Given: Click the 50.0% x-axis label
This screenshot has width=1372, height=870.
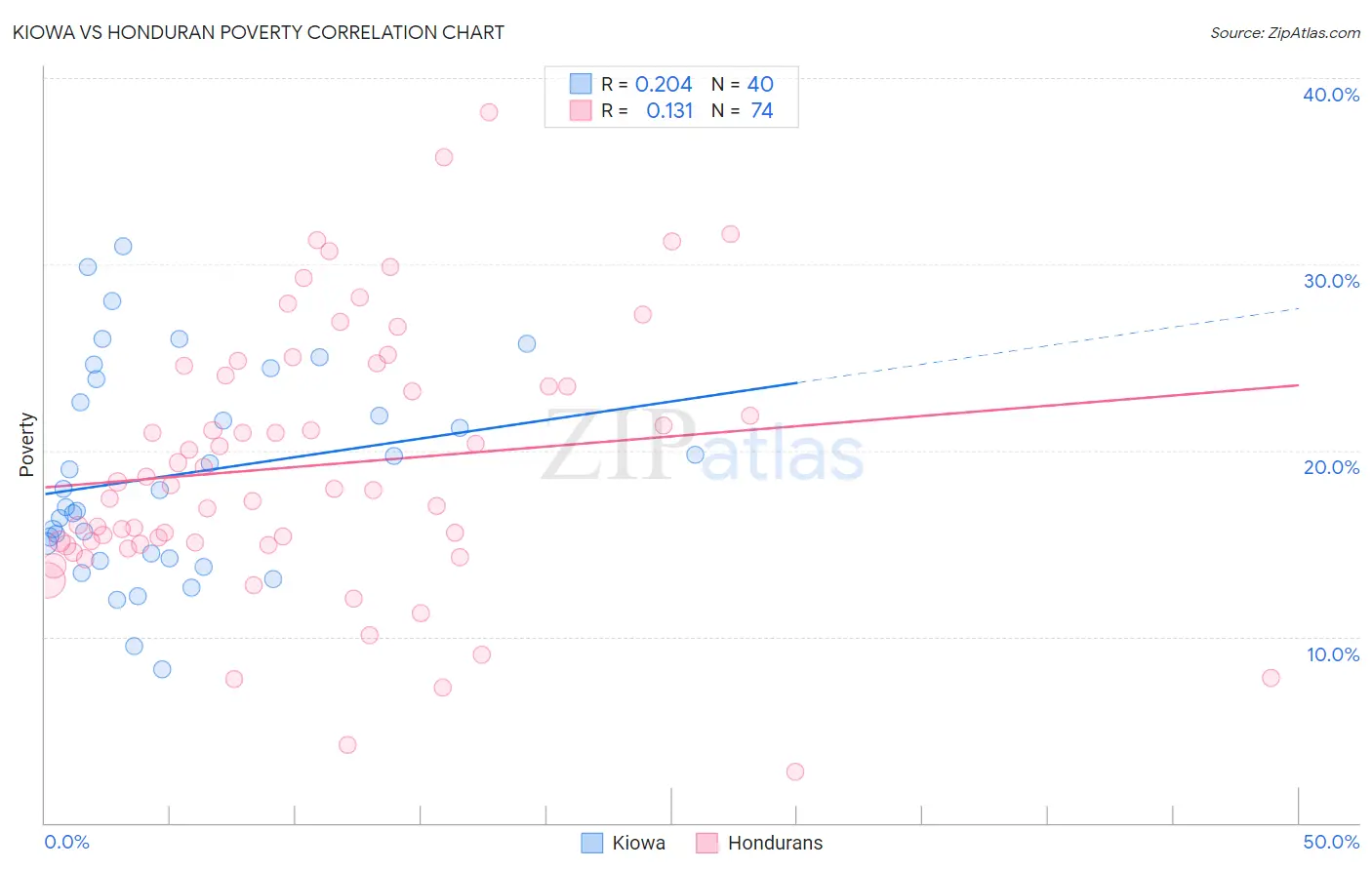Looking at the screenshot, I should 1331,842.
